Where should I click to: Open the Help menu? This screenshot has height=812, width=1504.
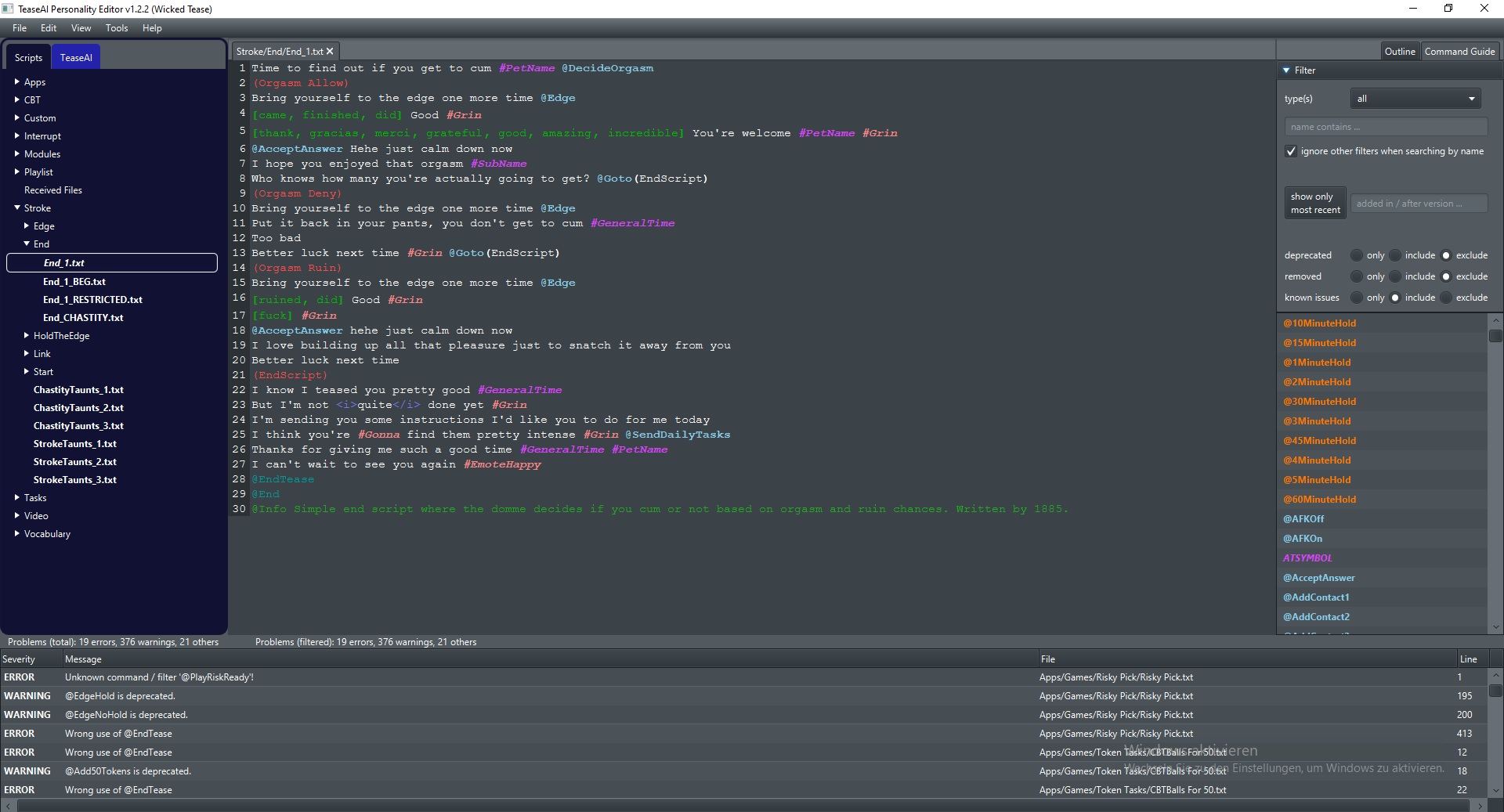(152, 28)
